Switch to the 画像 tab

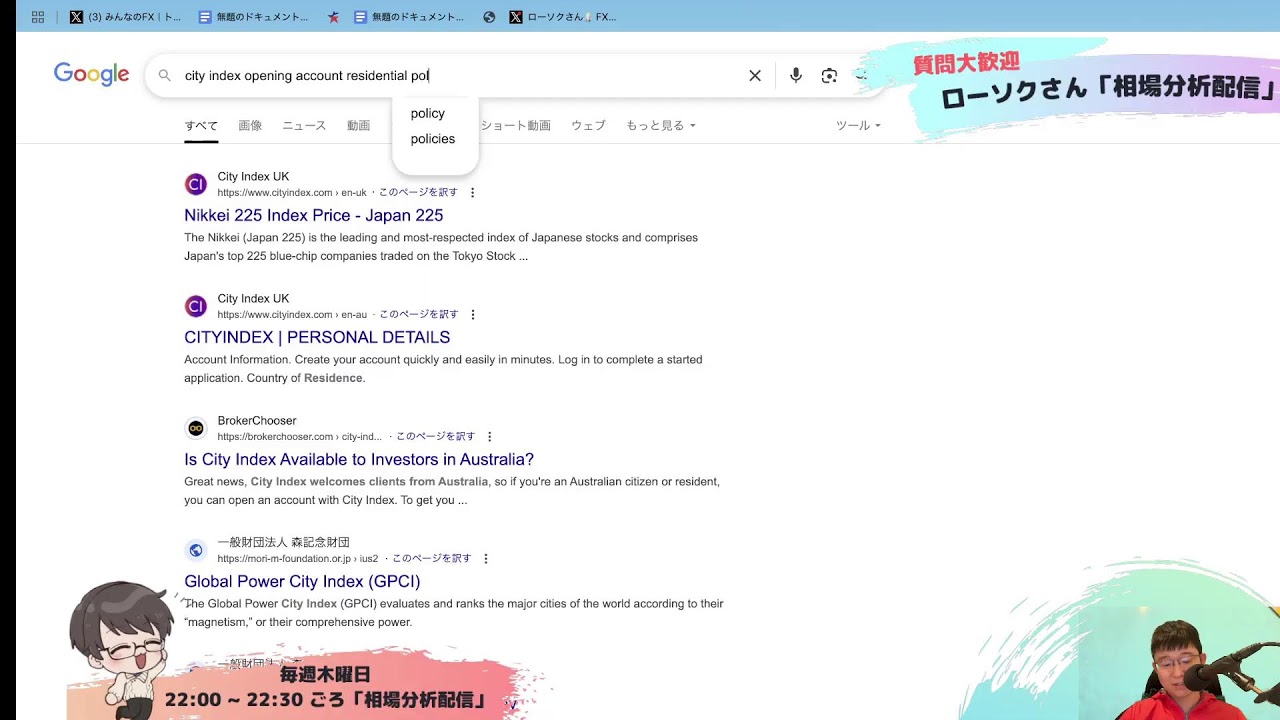click(250, 125)
